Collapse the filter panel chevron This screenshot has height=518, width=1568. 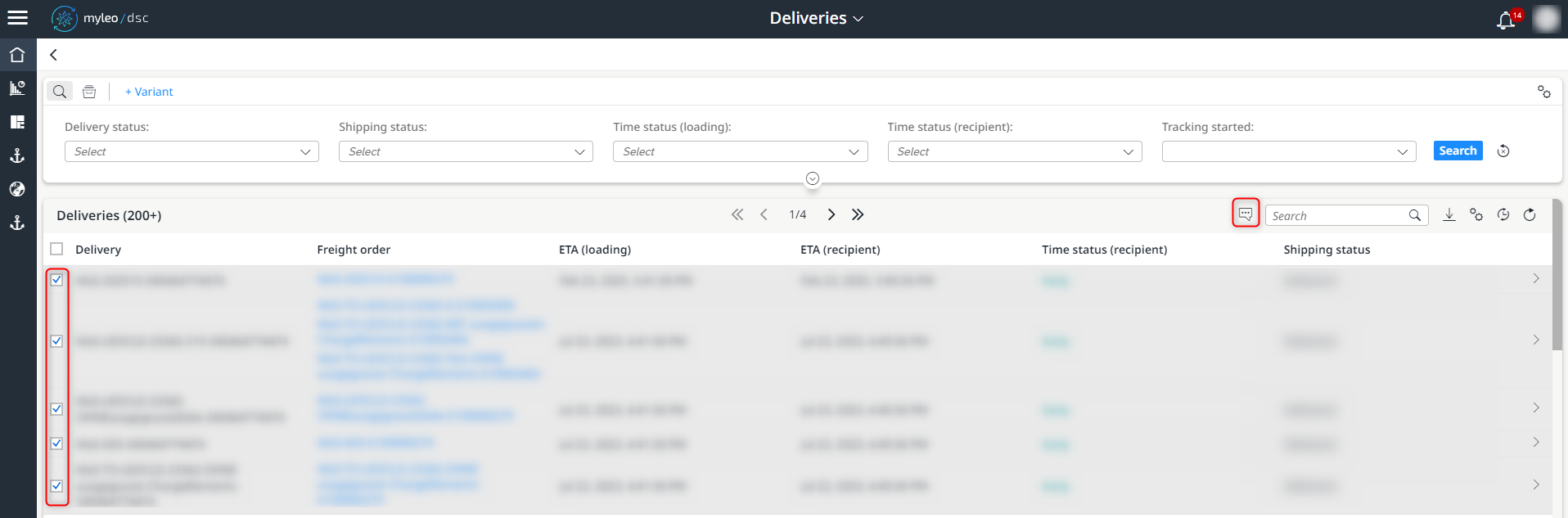click(813, 178)
